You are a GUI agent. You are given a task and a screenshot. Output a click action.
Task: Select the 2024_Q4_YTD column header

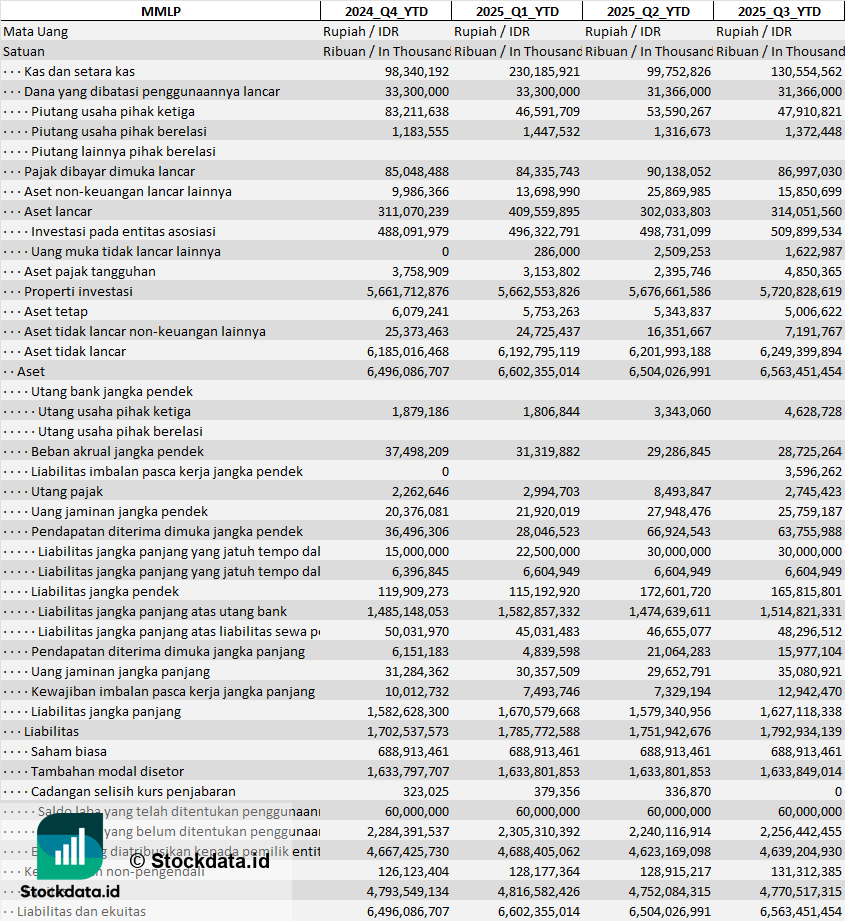tap(386, 11)
